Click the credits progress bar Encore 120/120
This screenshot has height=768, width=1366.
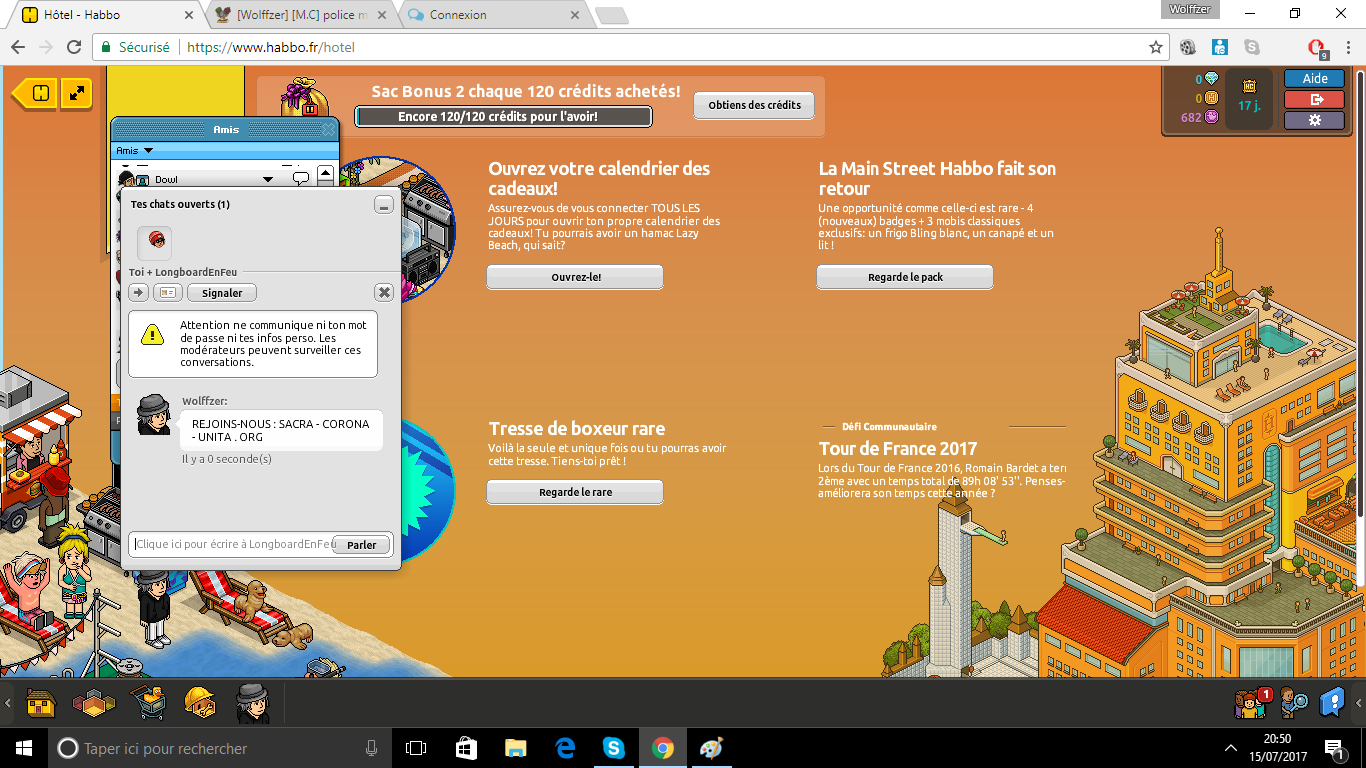click(x=503, y=117)
